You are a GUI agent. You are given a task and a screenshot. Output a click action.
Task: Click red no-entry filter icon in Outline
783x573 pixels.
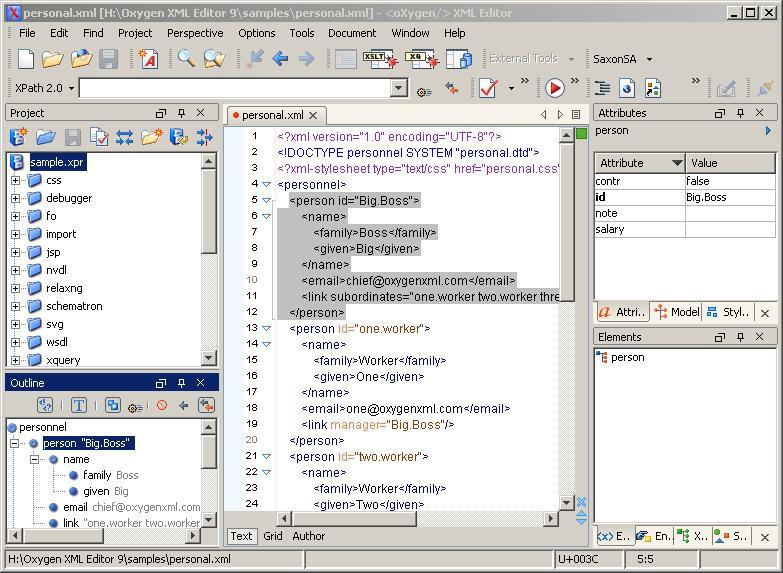click(x=162, y=405)
